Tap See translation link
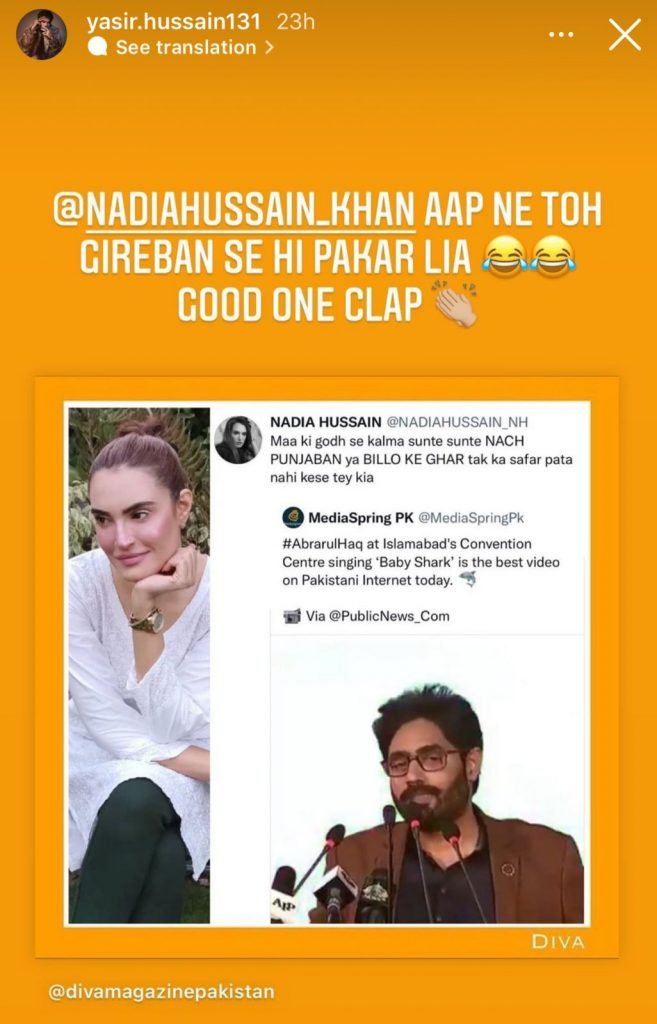Viewport: 657px width, 1024px height. point(185,48)
